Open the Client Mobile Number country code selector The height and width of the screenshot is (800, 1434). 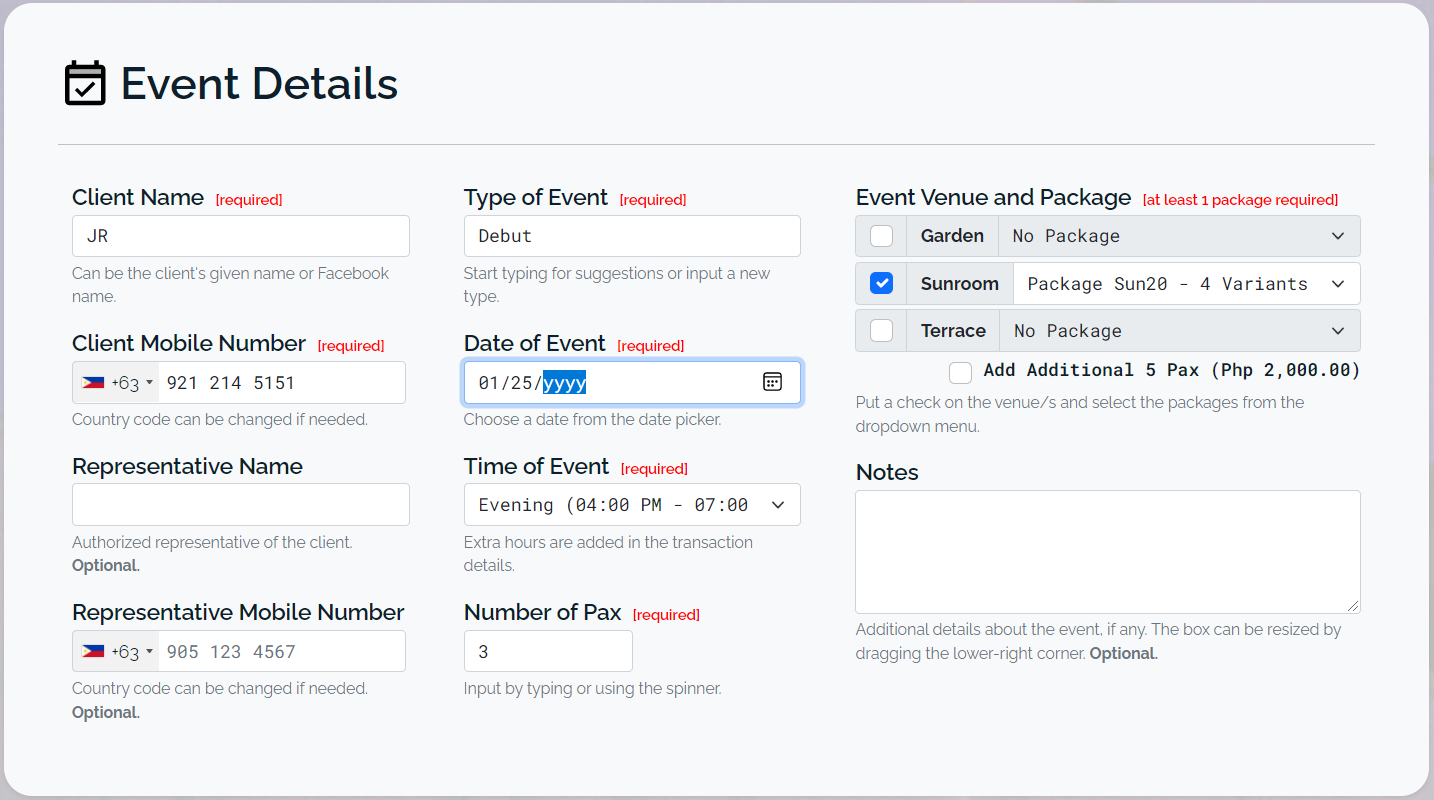[117, 383]
